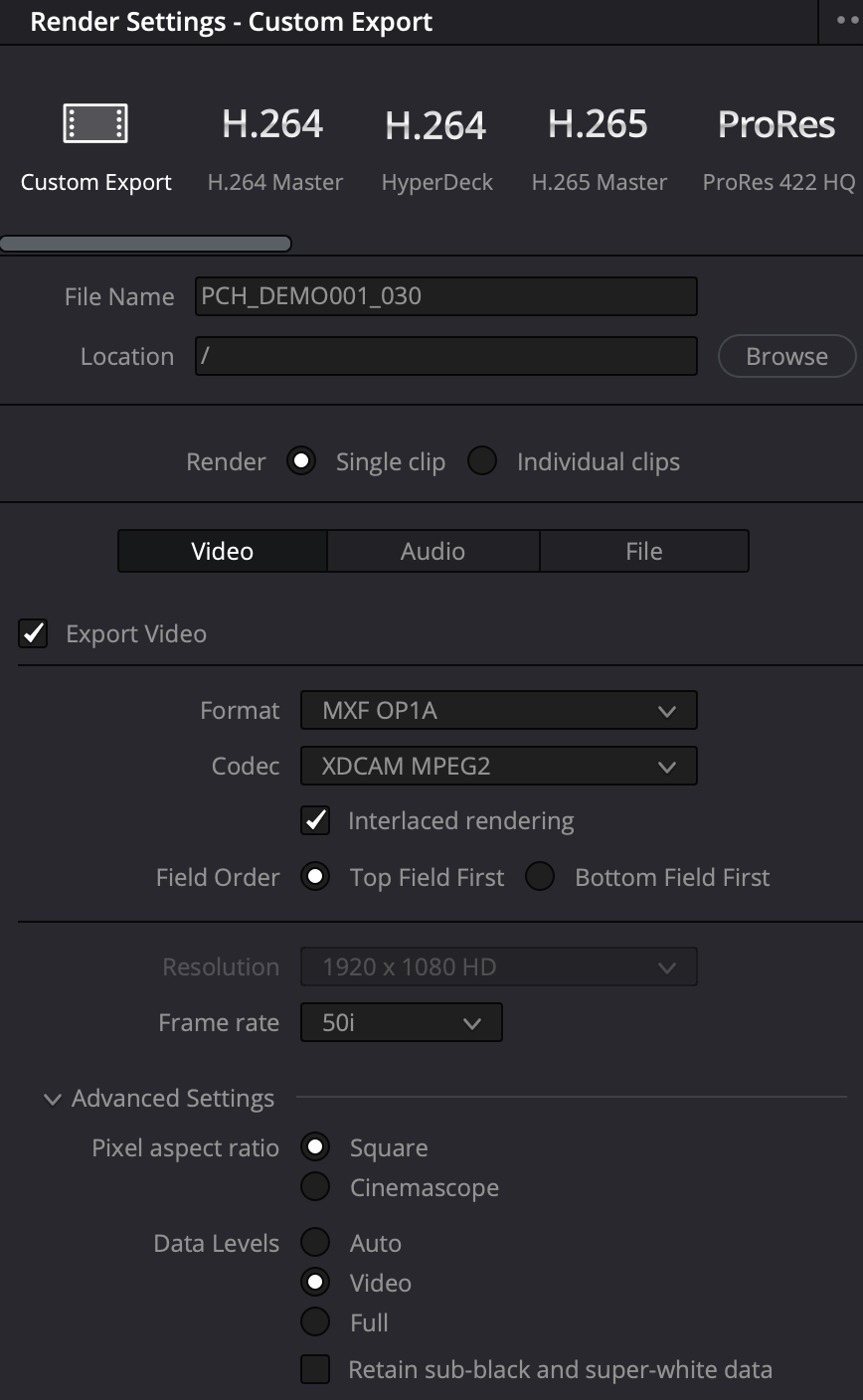The height and width of the screenshot is (1400, 863).
Task: Open the panel options dots menu
Action: pos(846,21)
